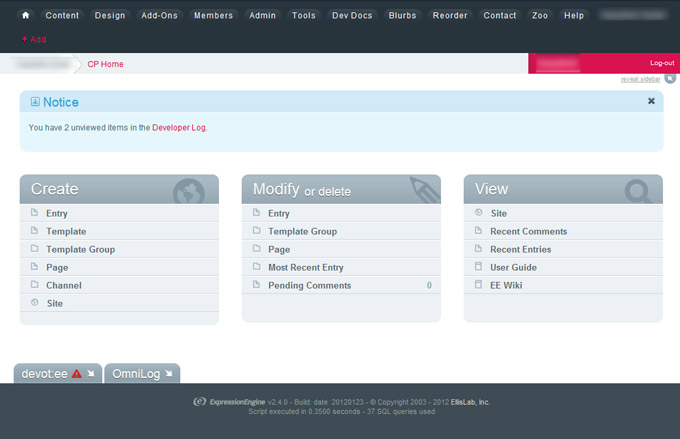The image size is (680, 439).
Task: Click Entry in the Create panel
Action: (57, 213)
